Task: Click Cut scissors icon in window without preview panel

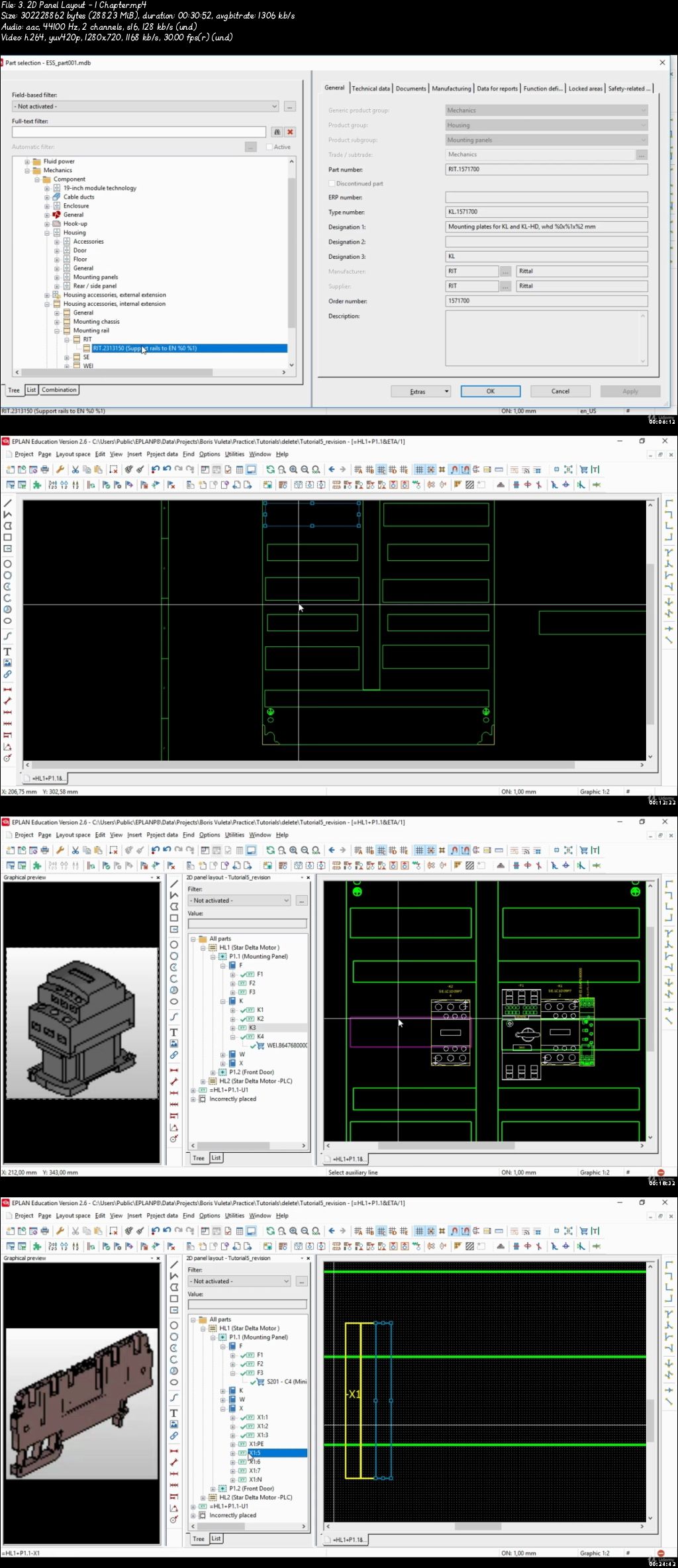Action: (x=75, y=469)
